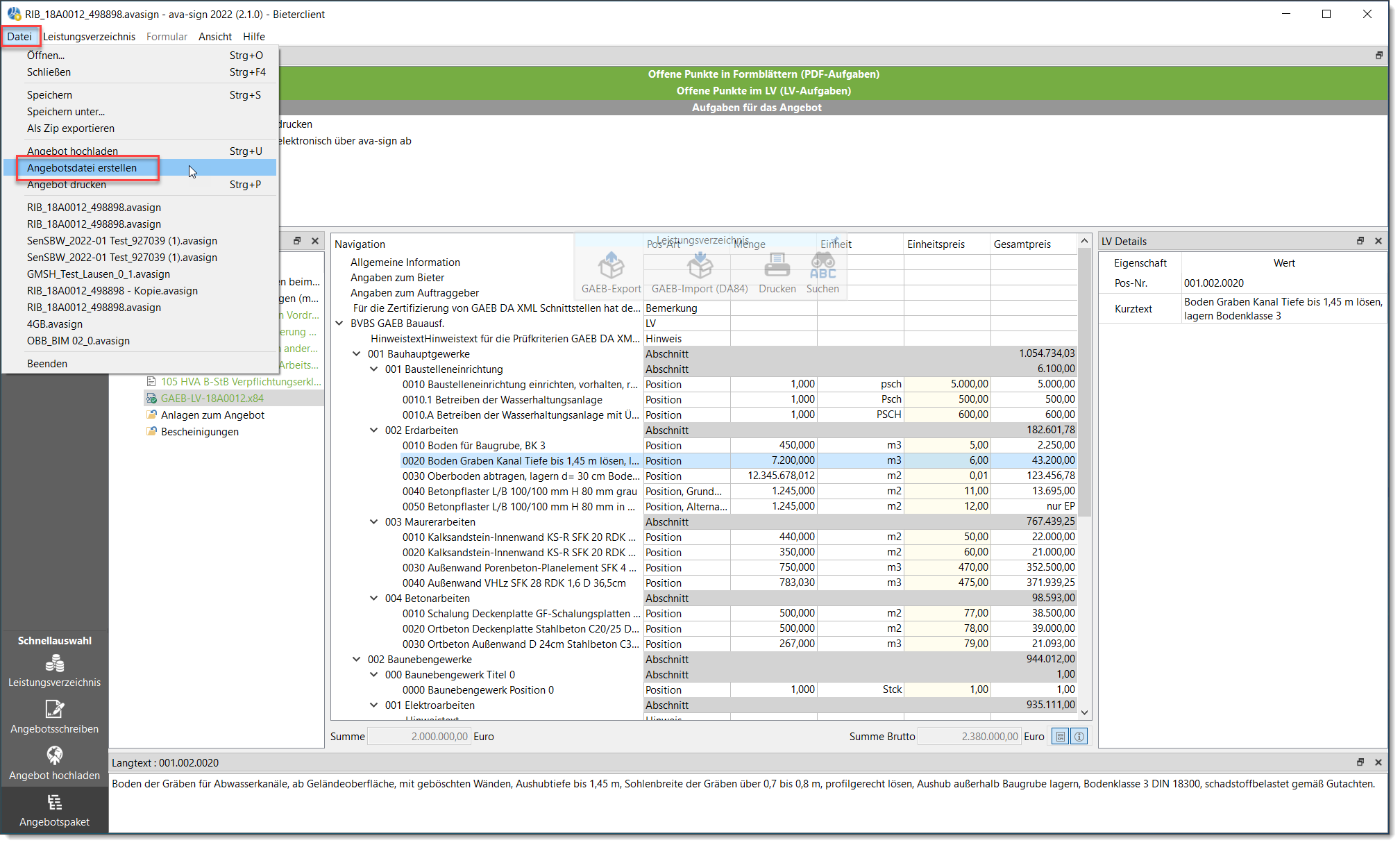Open the Hilfe menu

click(254, 37)
